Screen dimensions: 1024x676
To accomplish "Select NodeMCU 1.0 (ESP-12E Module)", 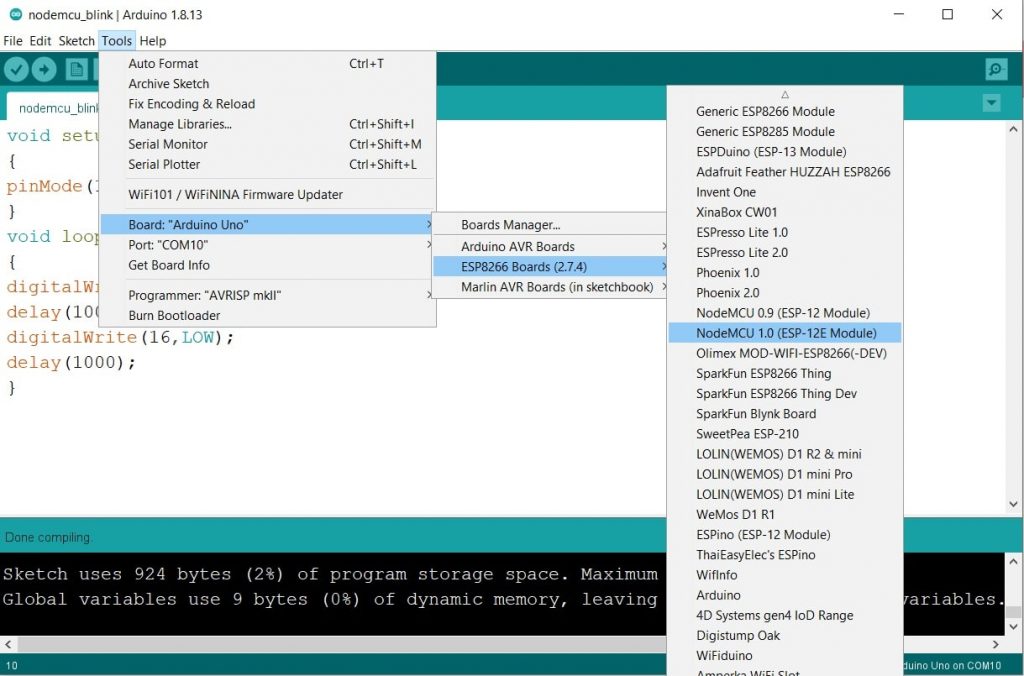I will point(785,333).
